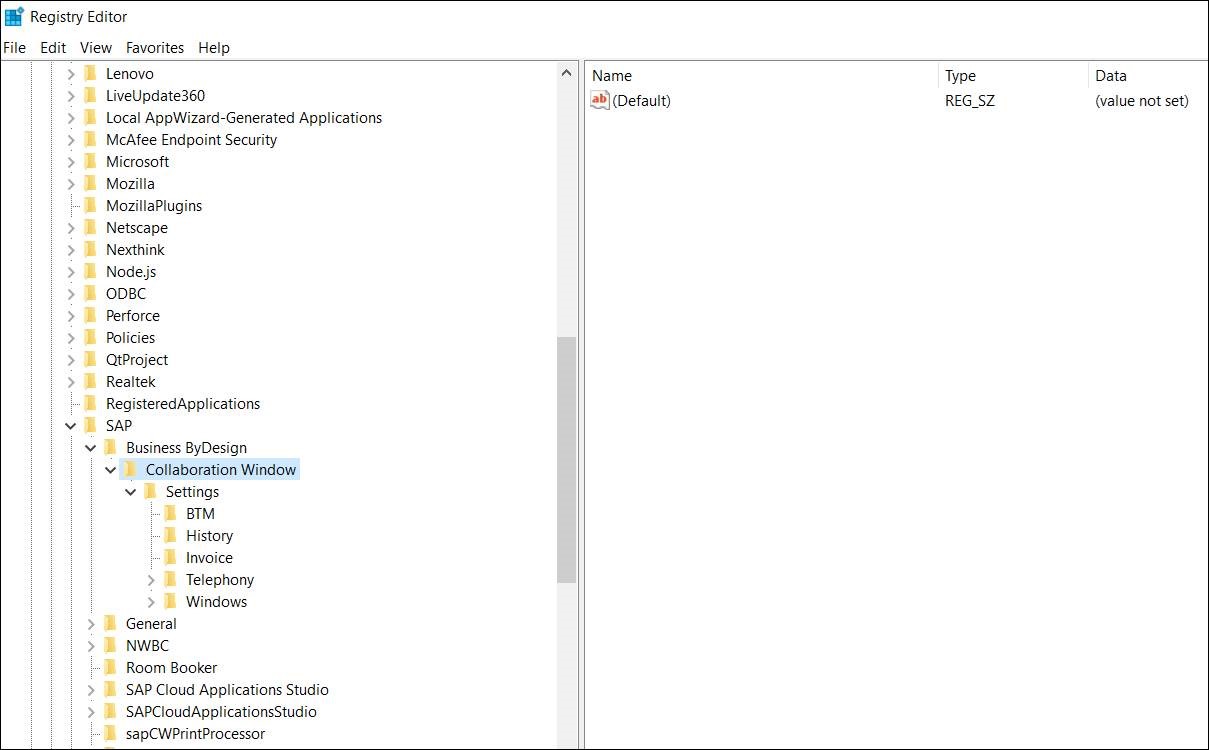Screen dimensions: 1209x750
Task: Expand the Telephony key
Action: (151, 579)
